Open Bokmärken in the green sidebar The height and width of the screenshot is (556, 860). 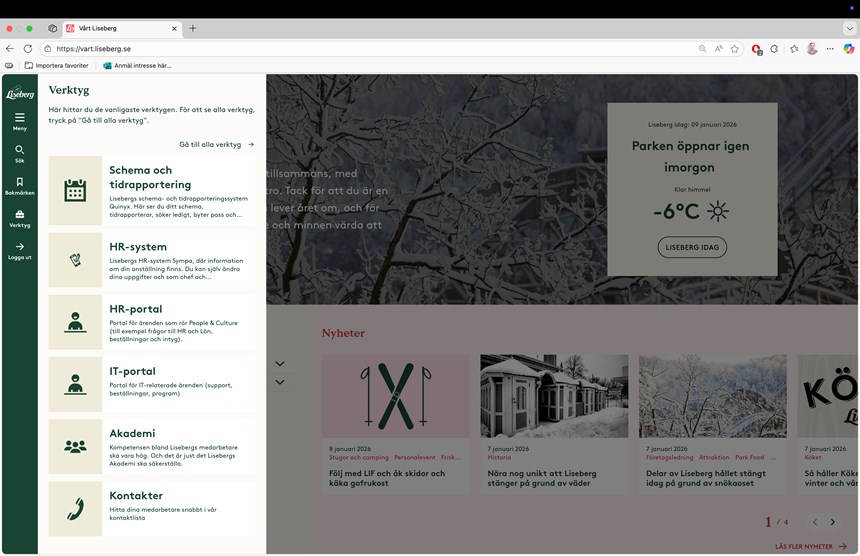click(19, 183)
